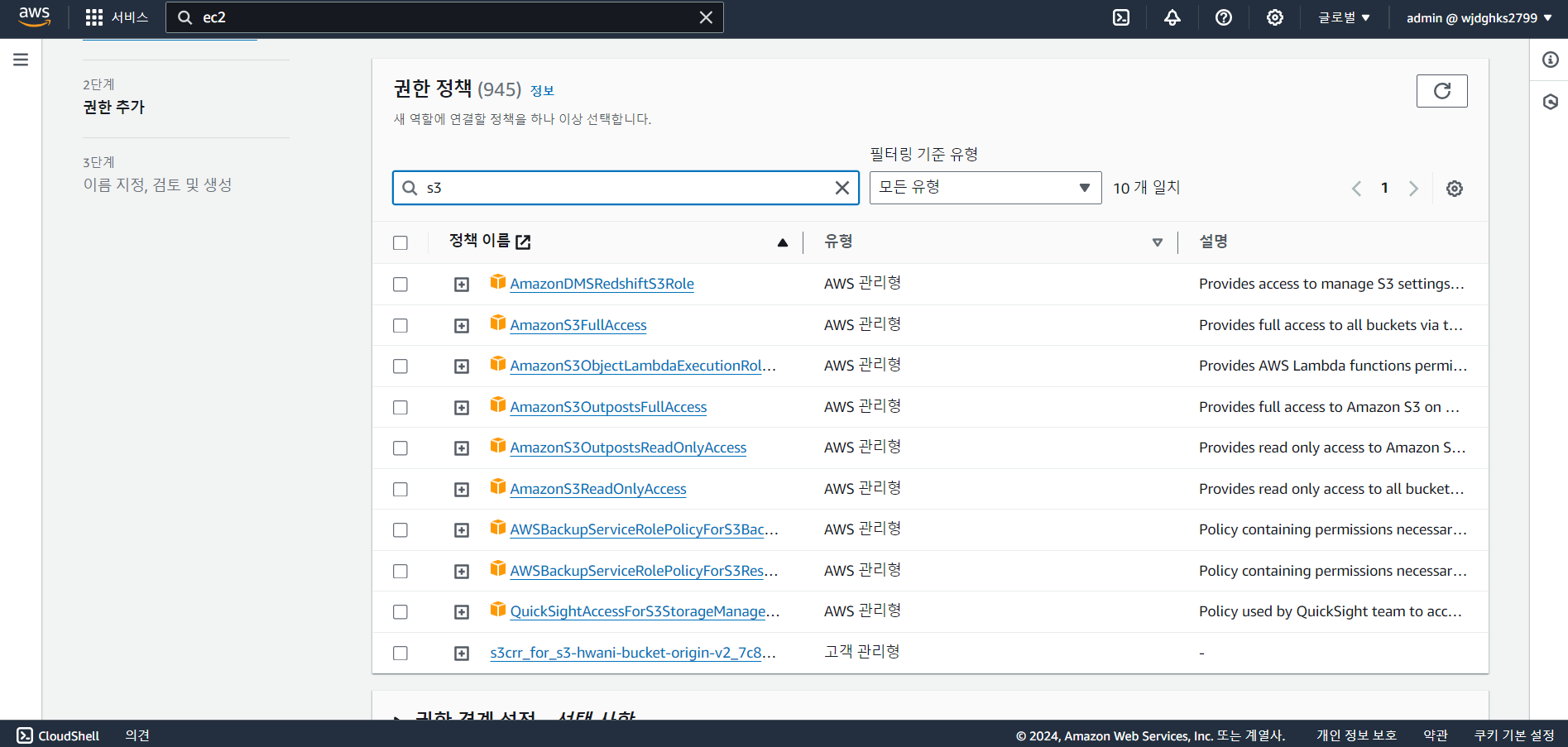The width and height of the screenshot is (1568, 747).
Task: Go to previous page of policies
Action: coord(1357,189)
